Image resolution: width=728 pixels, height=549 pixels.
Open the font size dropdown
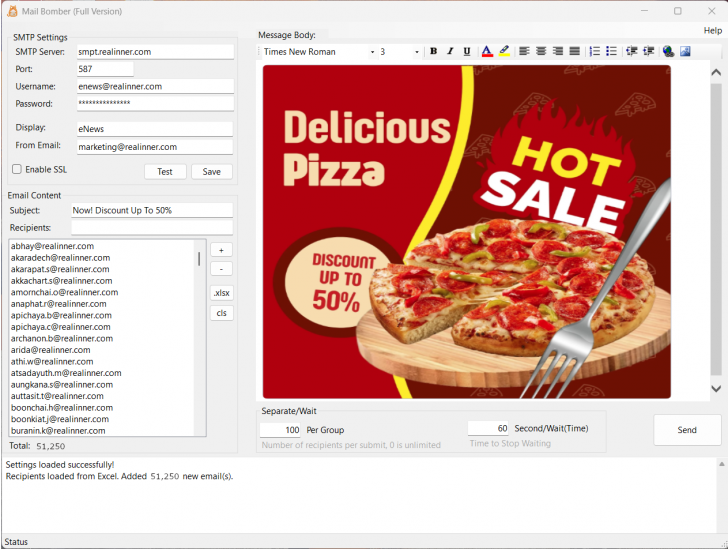coord(416,52)
